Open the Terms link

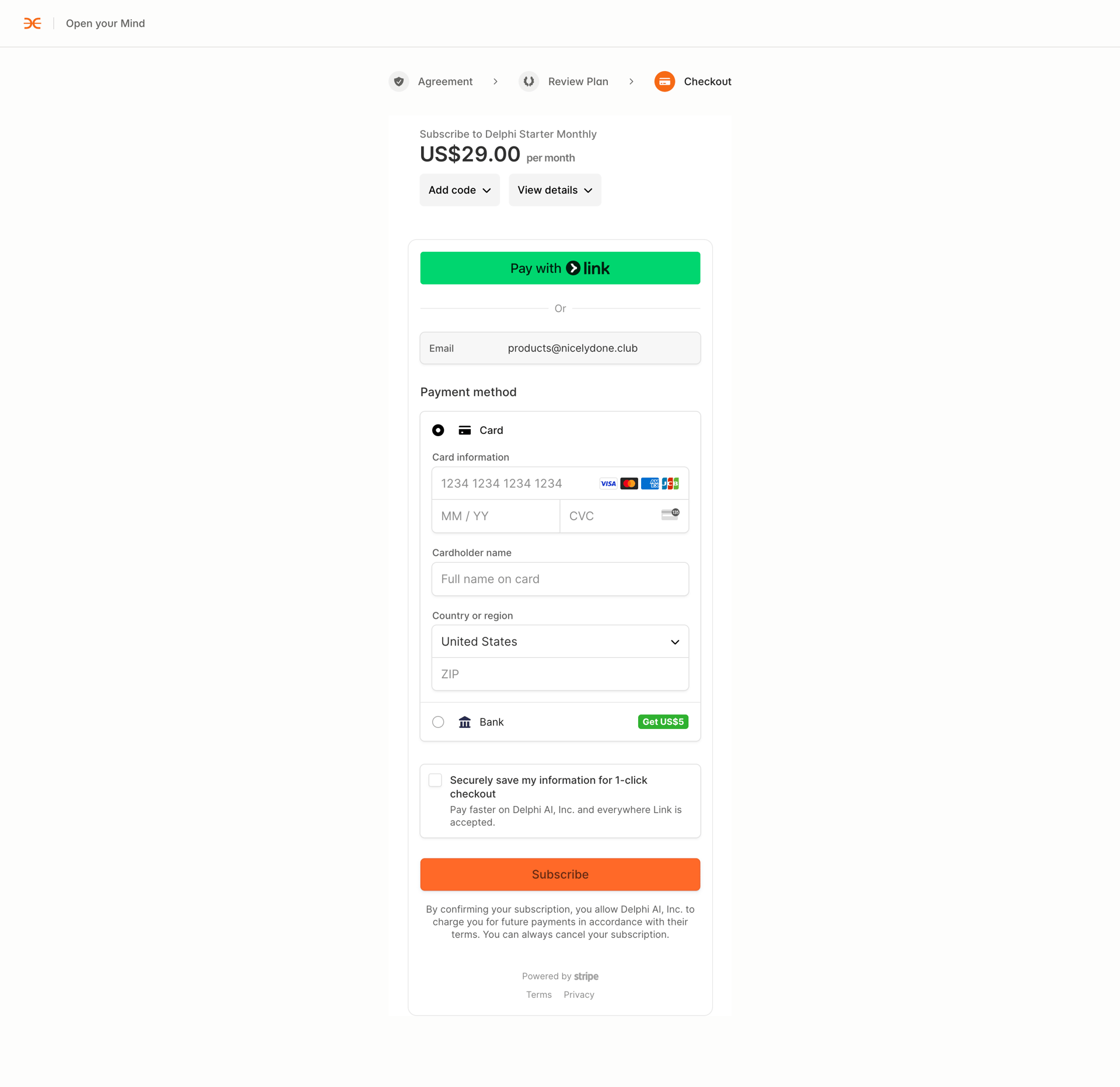(x=539, y=995)
